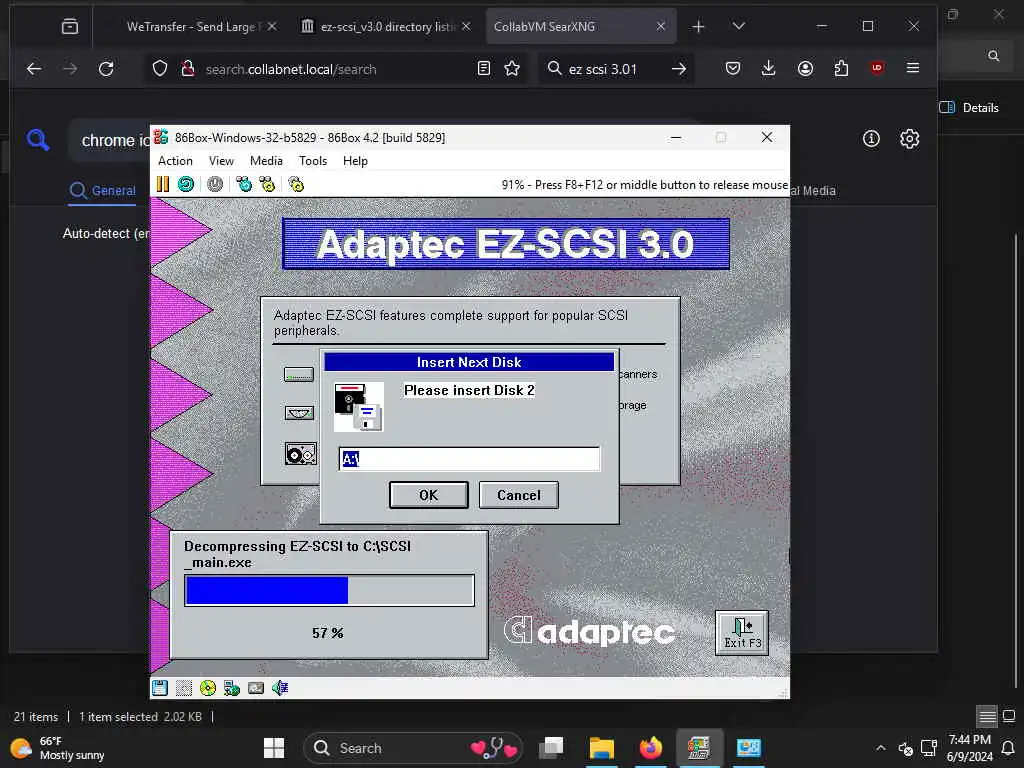Click the Firefox address bar URL

(291, 69)
